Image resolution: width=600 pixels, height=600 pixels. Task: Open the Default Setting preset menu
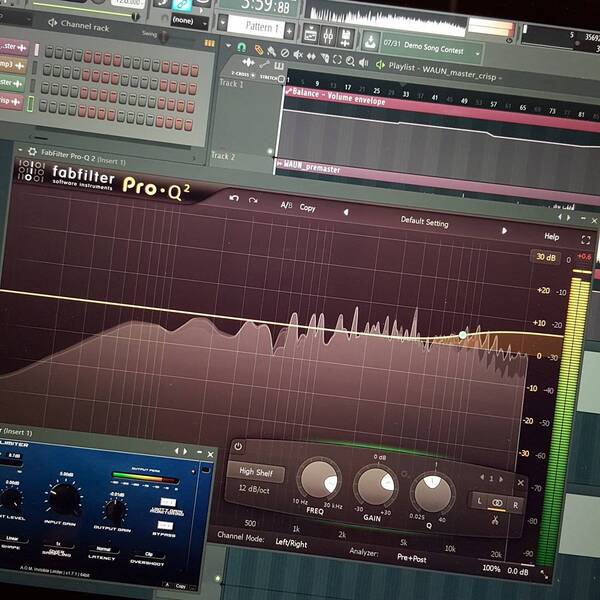[x=424, y=222]
